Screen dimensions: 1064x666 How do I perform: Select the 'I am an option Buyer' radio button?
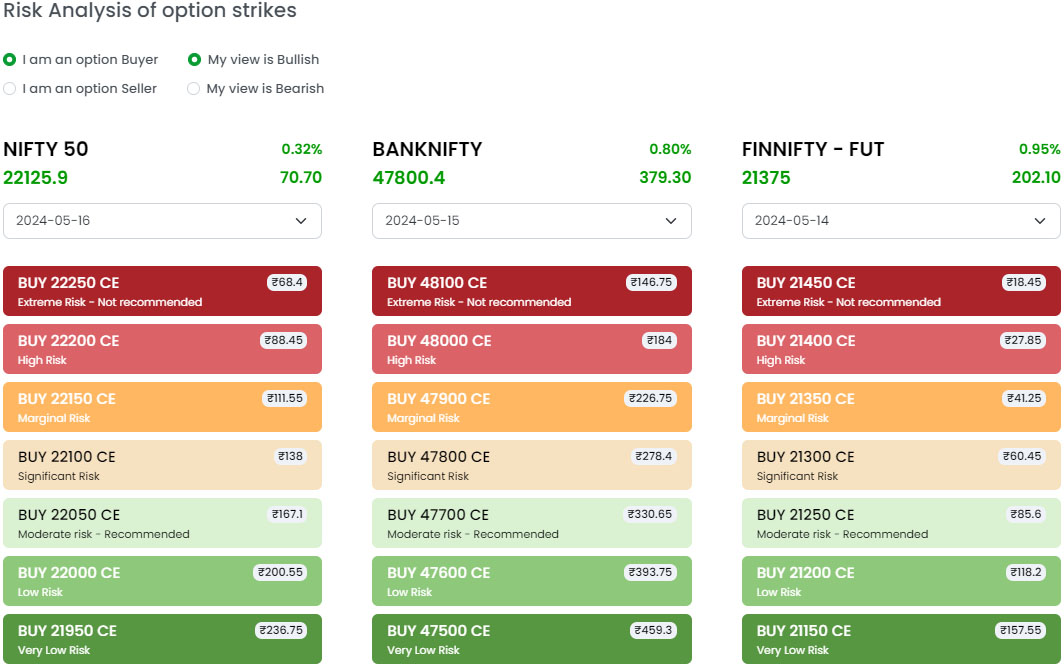(x=10, y=59)
